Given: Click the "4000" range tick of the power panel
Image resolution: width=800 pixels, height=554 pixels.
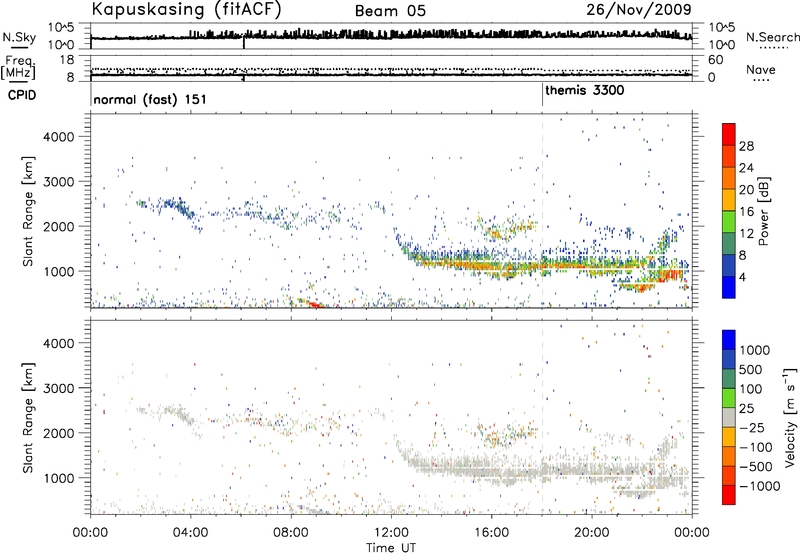Looking at the screenshot, I should (x=59, y=137).
